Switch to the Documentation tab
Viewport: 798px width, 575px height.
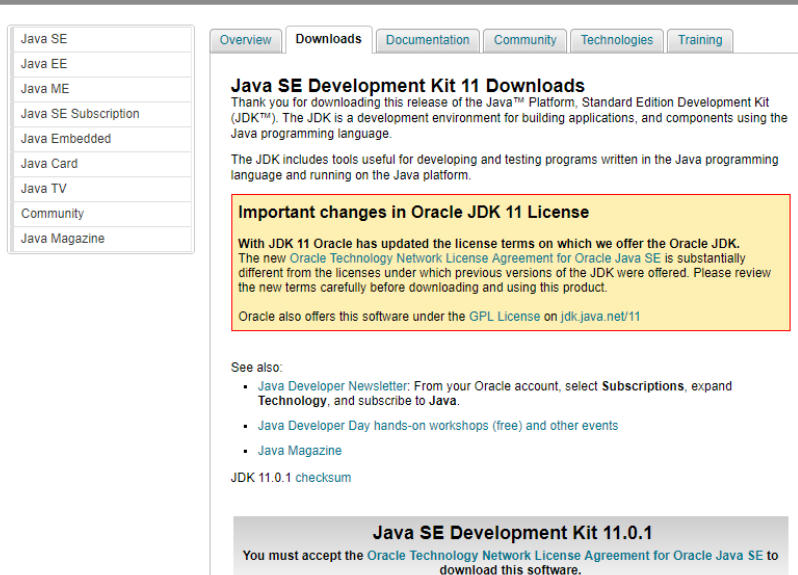pyautogui.click(x=427, y=40)
